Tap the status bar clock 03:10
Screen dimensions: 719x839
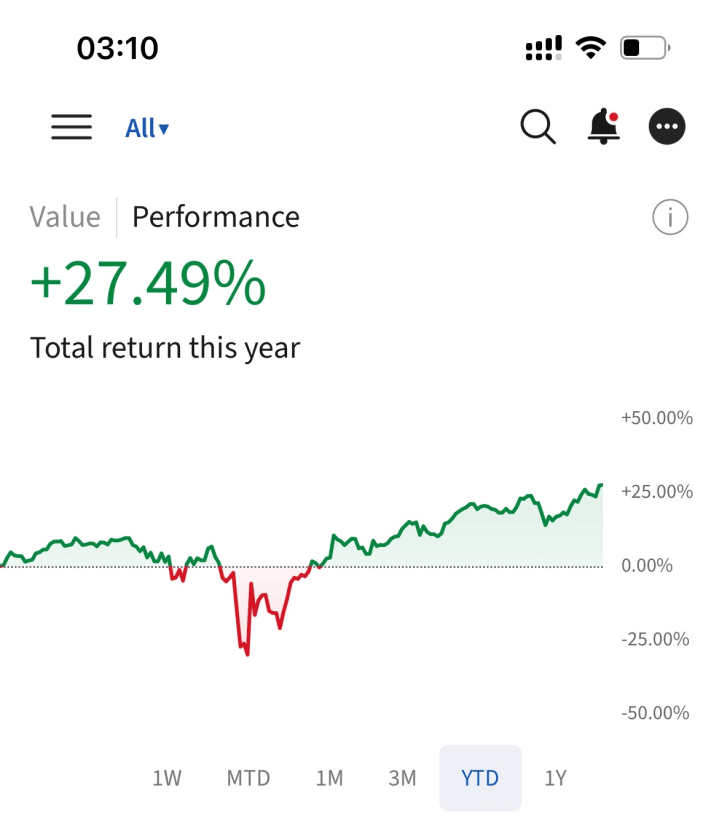tap(117, 48)
